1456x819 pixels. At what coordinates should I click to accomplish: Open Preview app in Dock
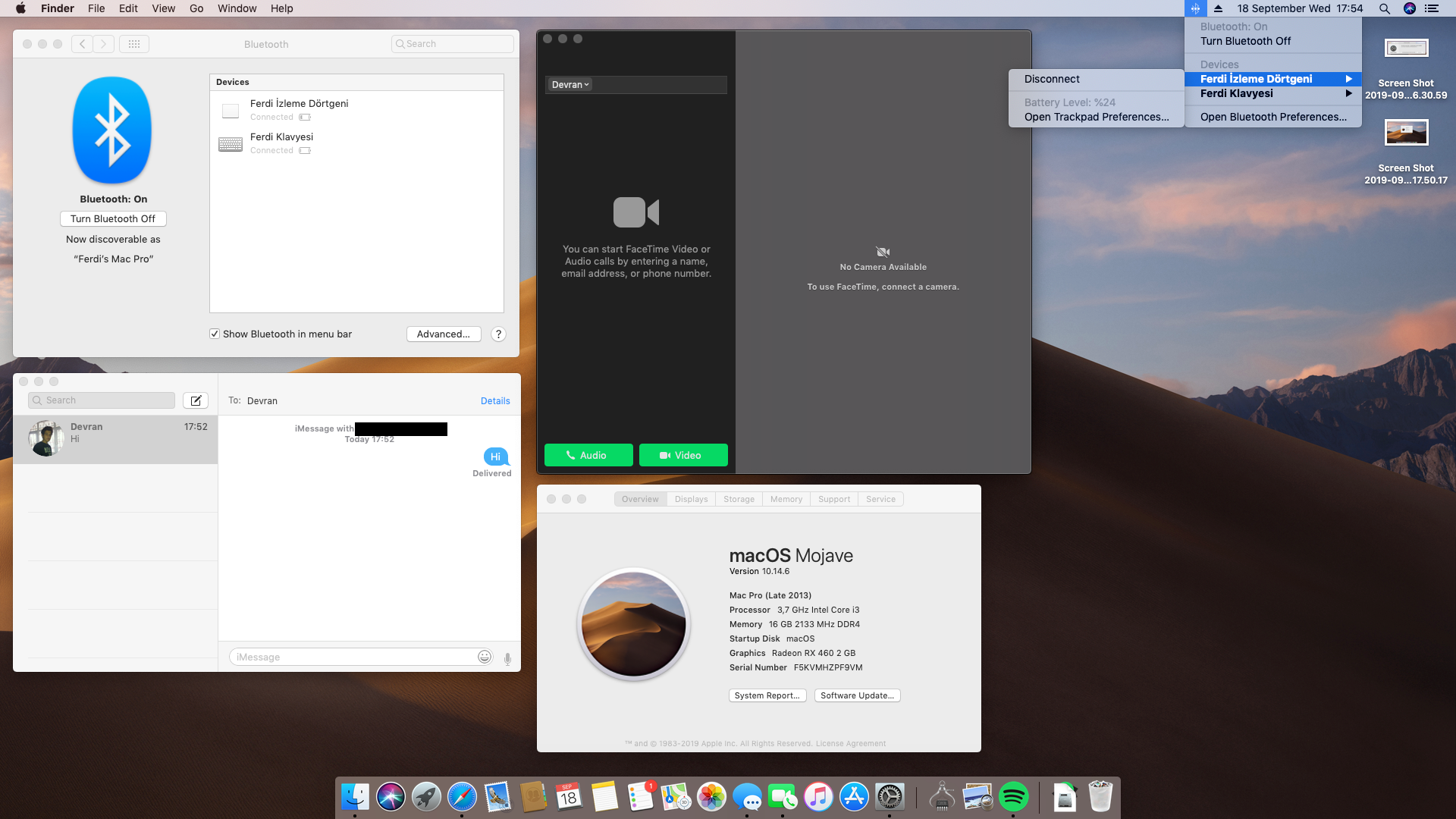[977, 797]
